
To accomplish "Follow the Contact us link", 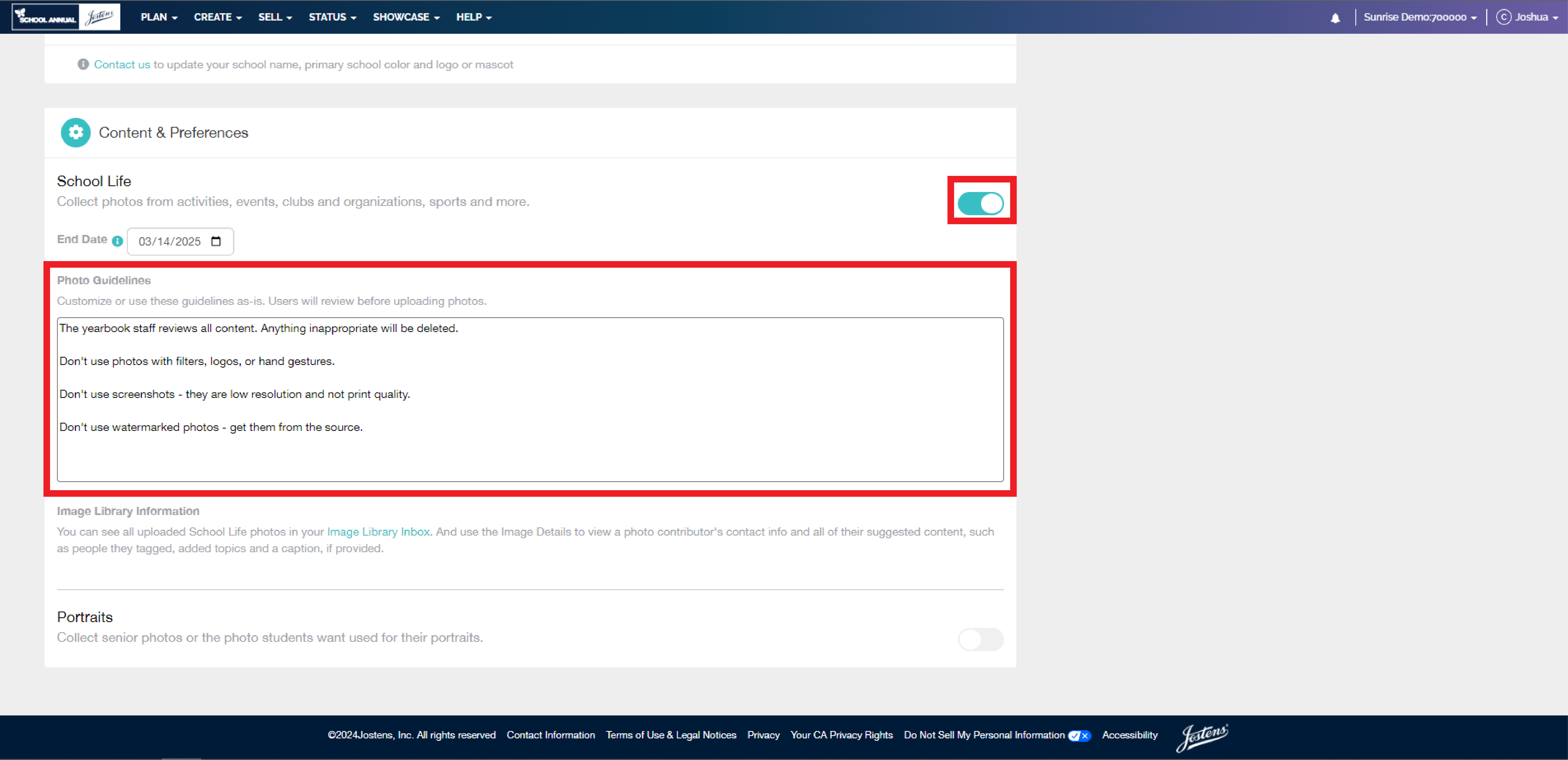I will tap(122, 65).
